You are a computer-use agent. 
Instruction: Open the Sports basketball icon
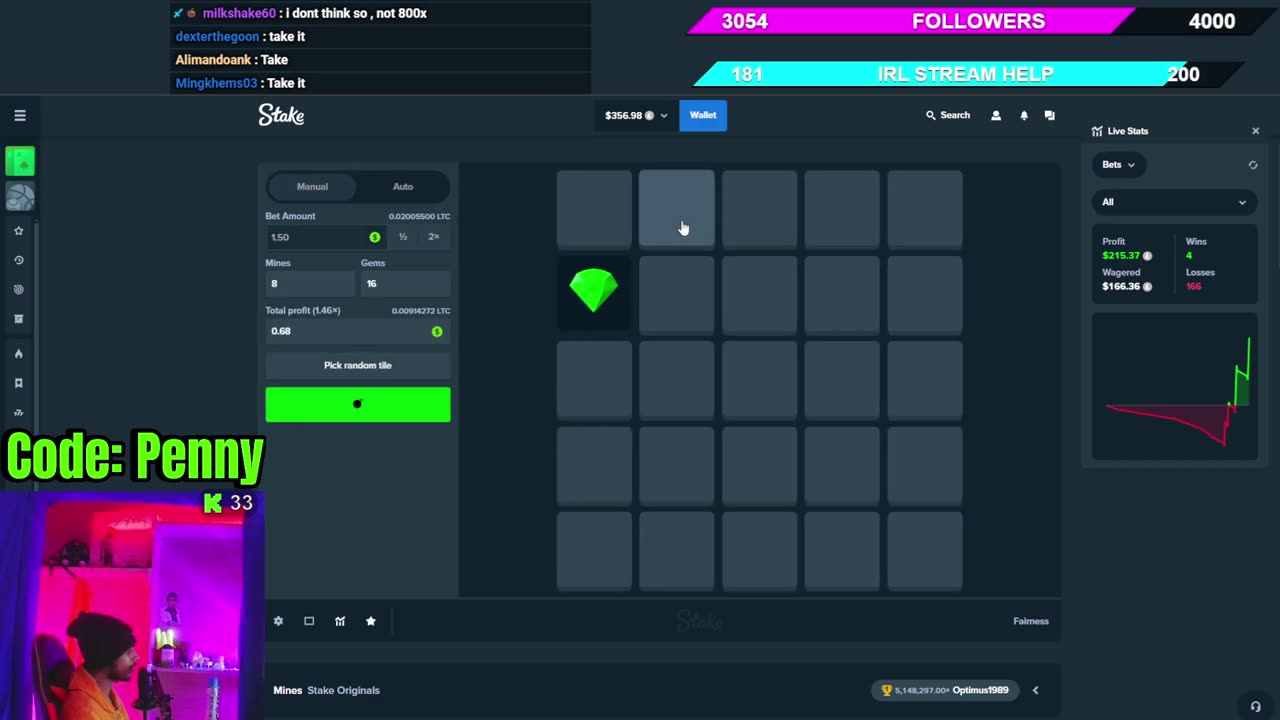click(20, 197)
